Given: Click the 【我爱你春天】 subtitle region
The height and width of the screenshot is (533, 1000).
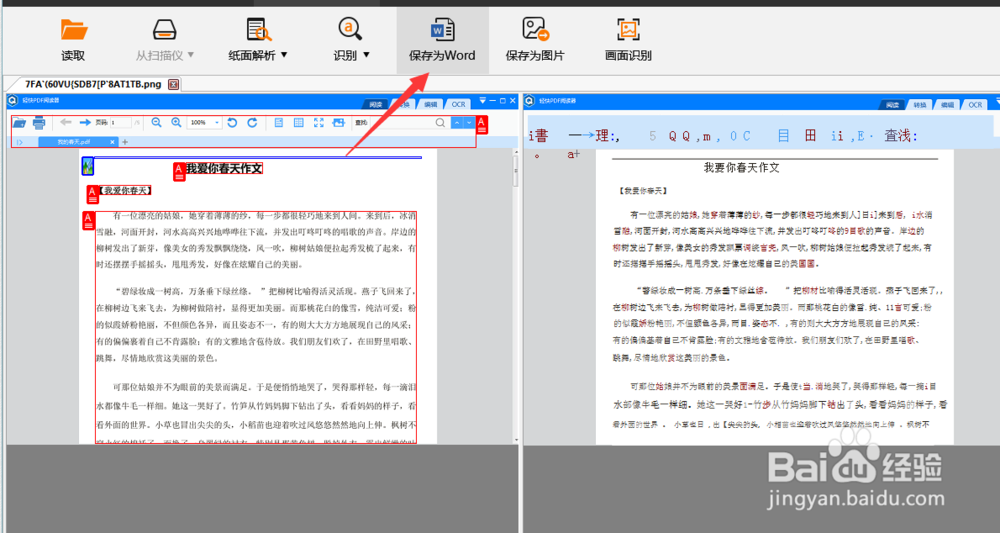Looking at the screenshot, I should tap(125, 191).
